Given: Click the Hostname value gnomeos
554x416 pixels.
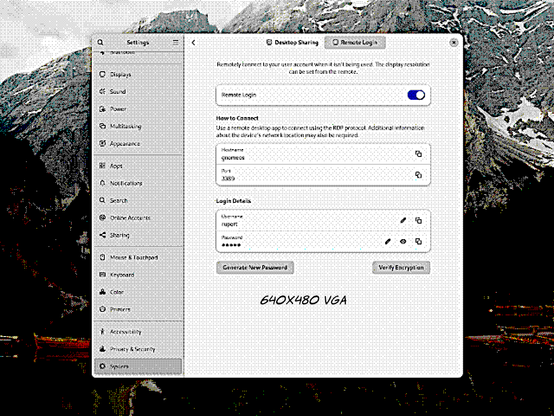Looking at the screenshot, I should [233, 158].
